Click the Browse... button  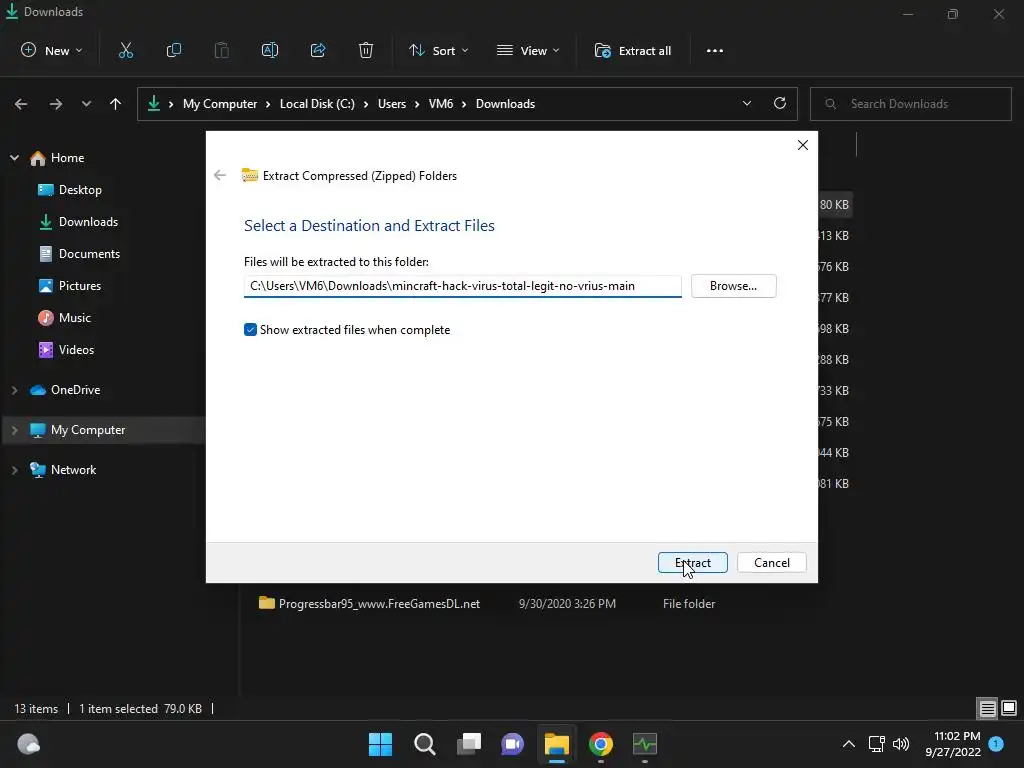tap(733, 285)
